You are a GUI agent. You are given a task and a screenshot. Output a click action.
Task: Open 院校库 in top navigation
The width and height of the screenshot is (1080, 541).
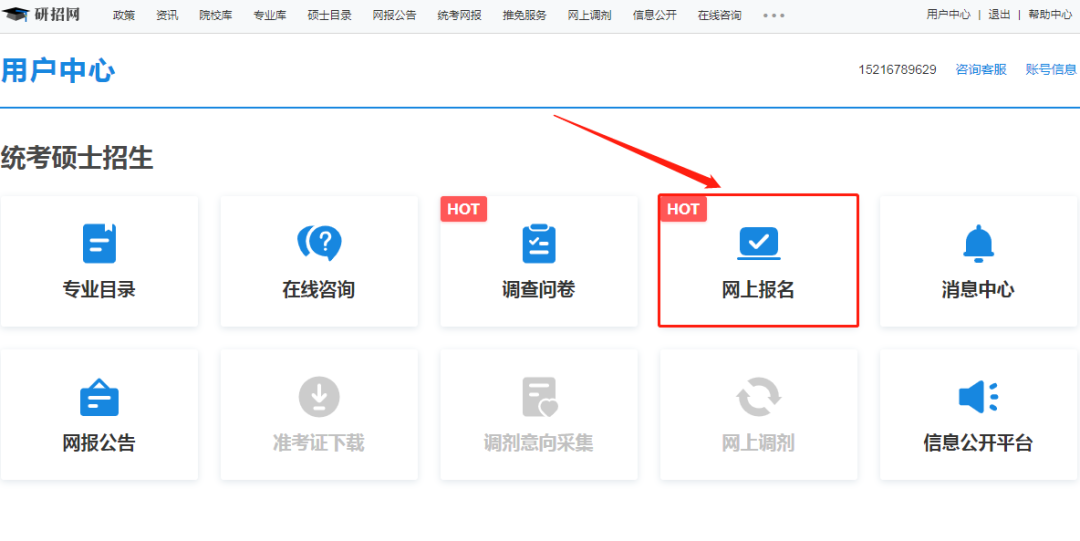pyautogui.click(x=215, y=15)
